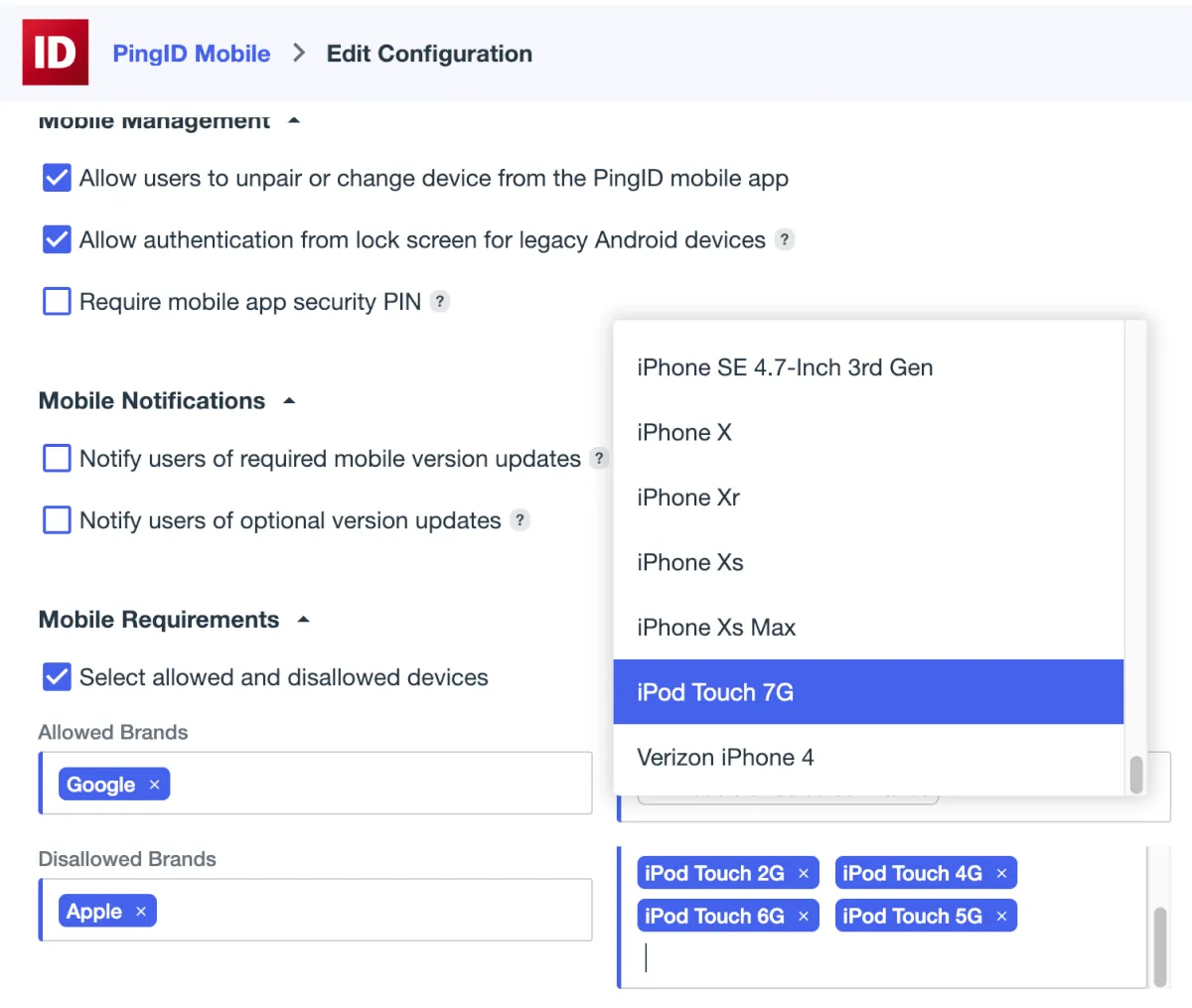Uncheck allow users to unpair device
The image size is (1192, 1008).
pyautogui.click(x=57, y=178)
